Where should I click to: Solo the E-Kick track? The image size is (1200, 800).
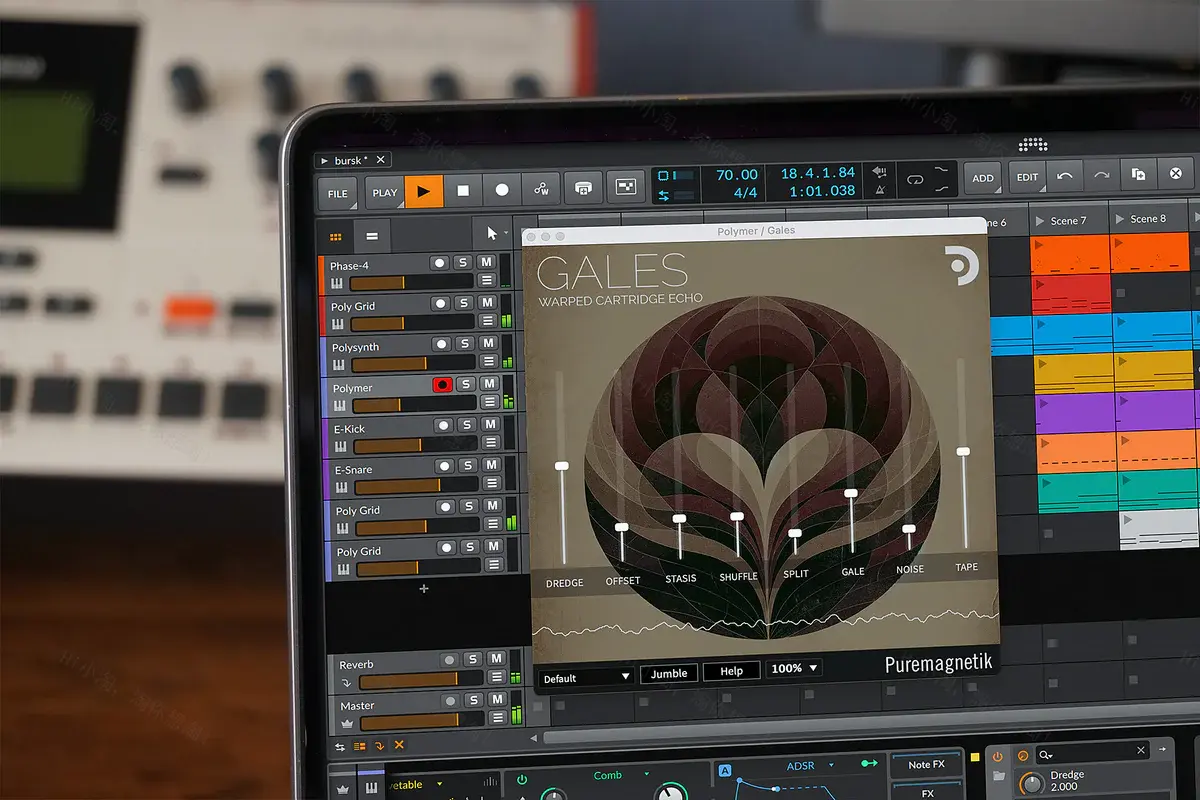(465, 424)
